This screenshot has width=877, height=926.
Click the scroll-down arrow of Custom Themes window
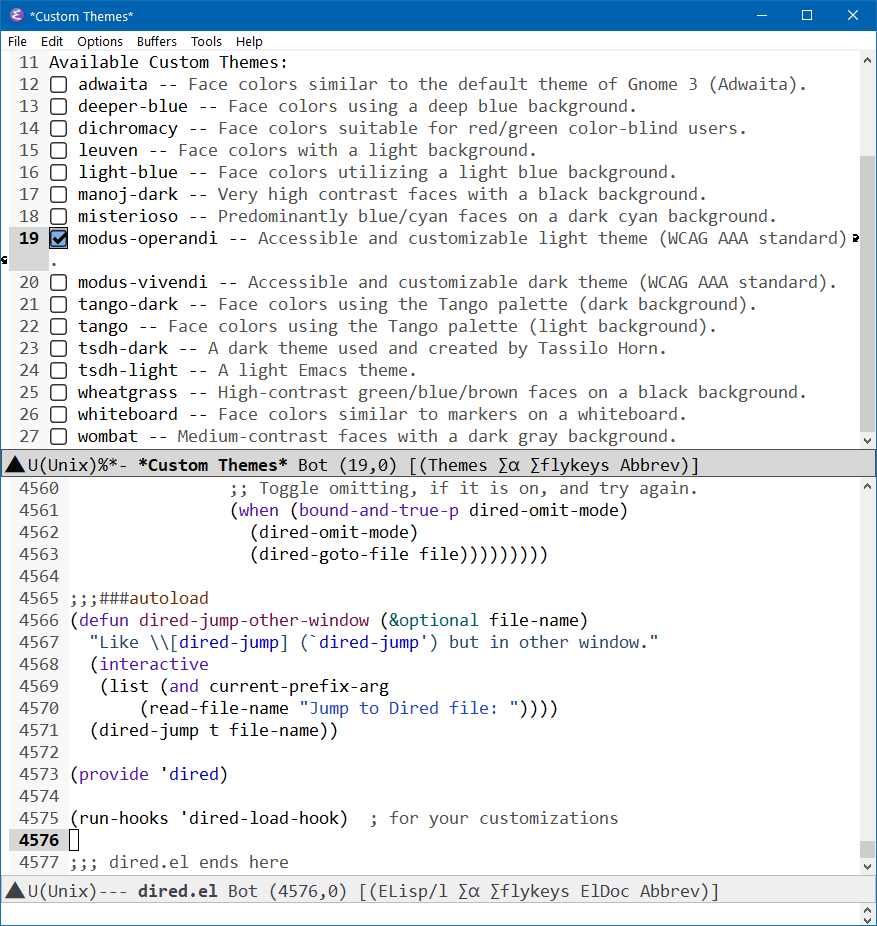point(867,441)
